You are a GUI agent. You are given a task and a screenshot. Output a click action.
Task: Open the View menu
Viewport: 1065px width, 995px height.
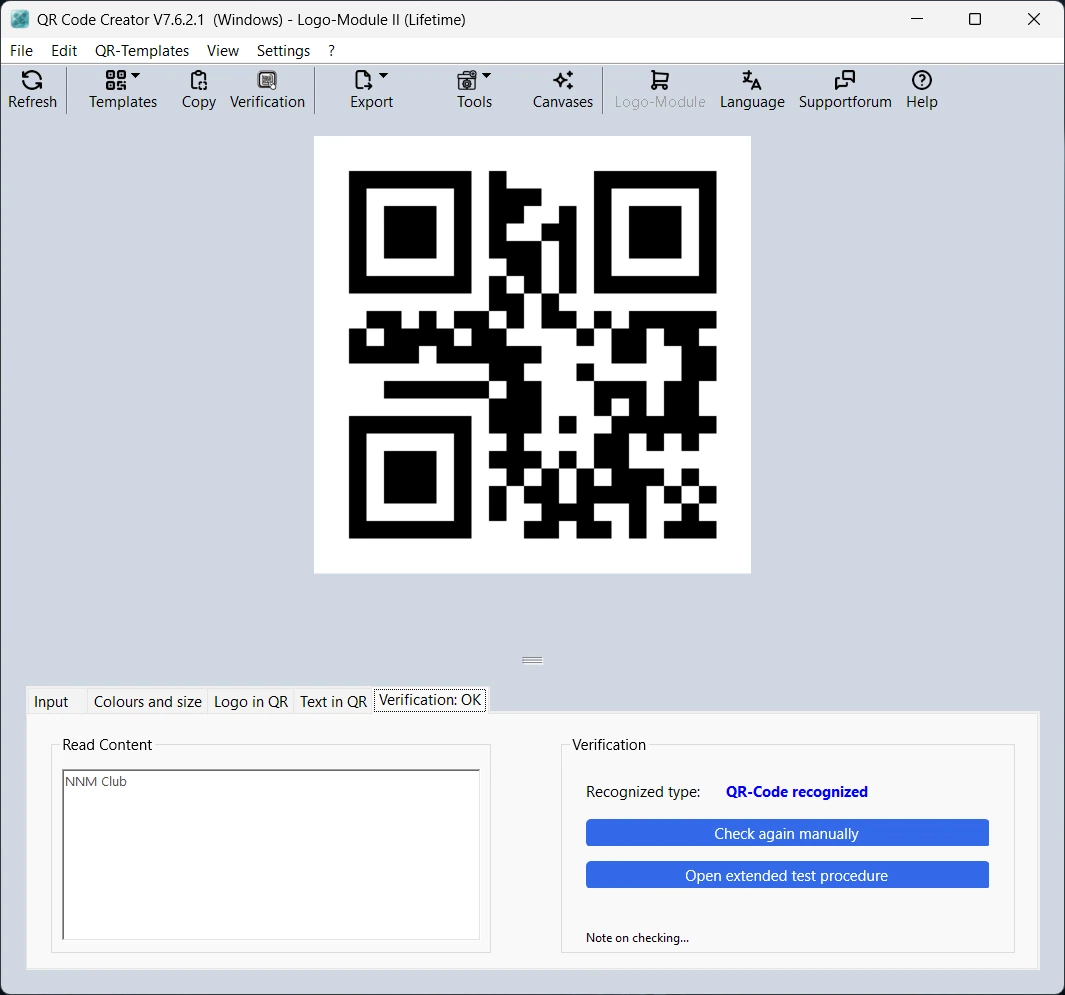(x=223, y=51)
